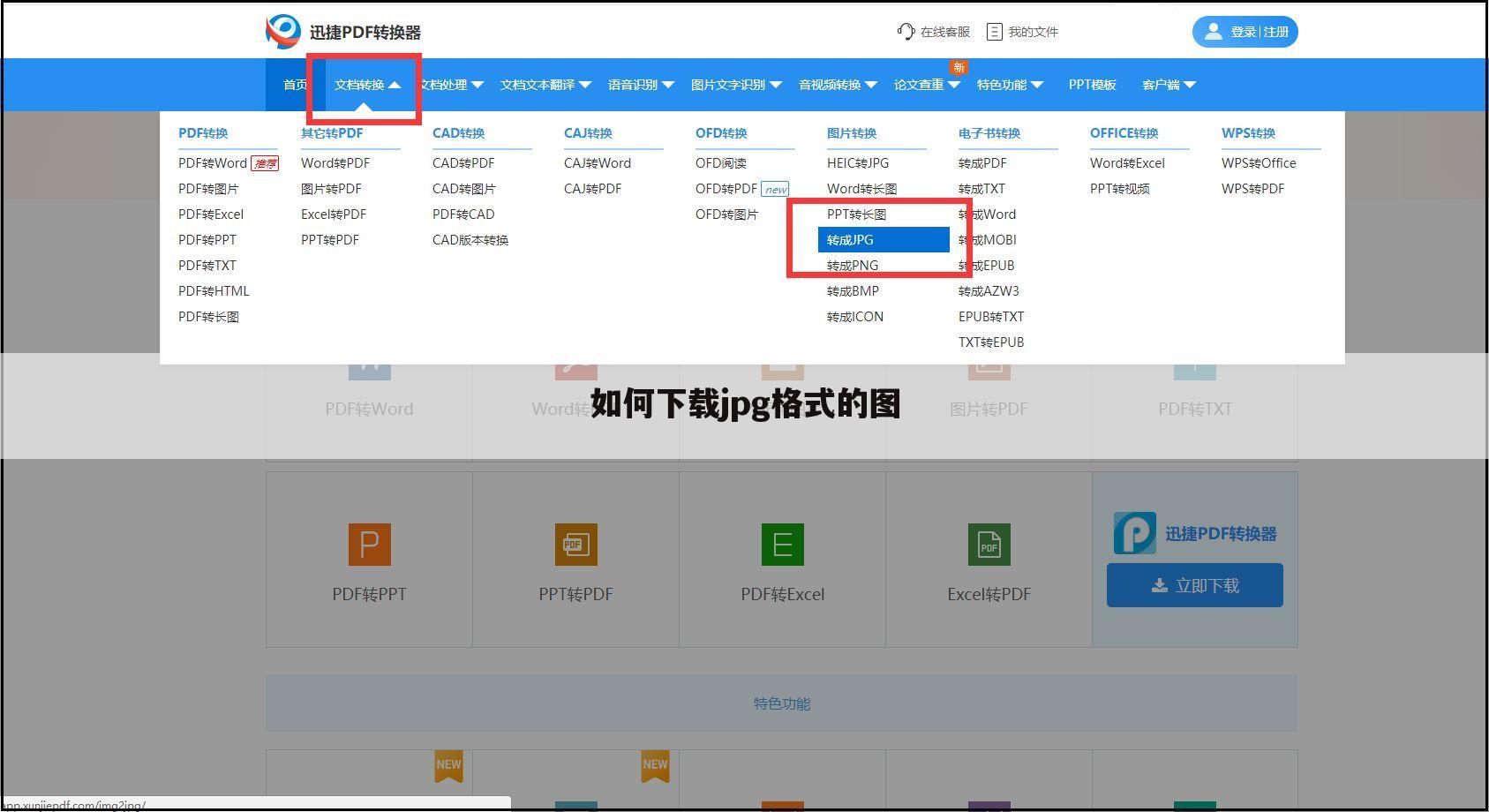Image resolution: width=1489 pixels, height=812 pixels.
Task: Click the PPT转PDF tile icon
Action: [576, 544]
